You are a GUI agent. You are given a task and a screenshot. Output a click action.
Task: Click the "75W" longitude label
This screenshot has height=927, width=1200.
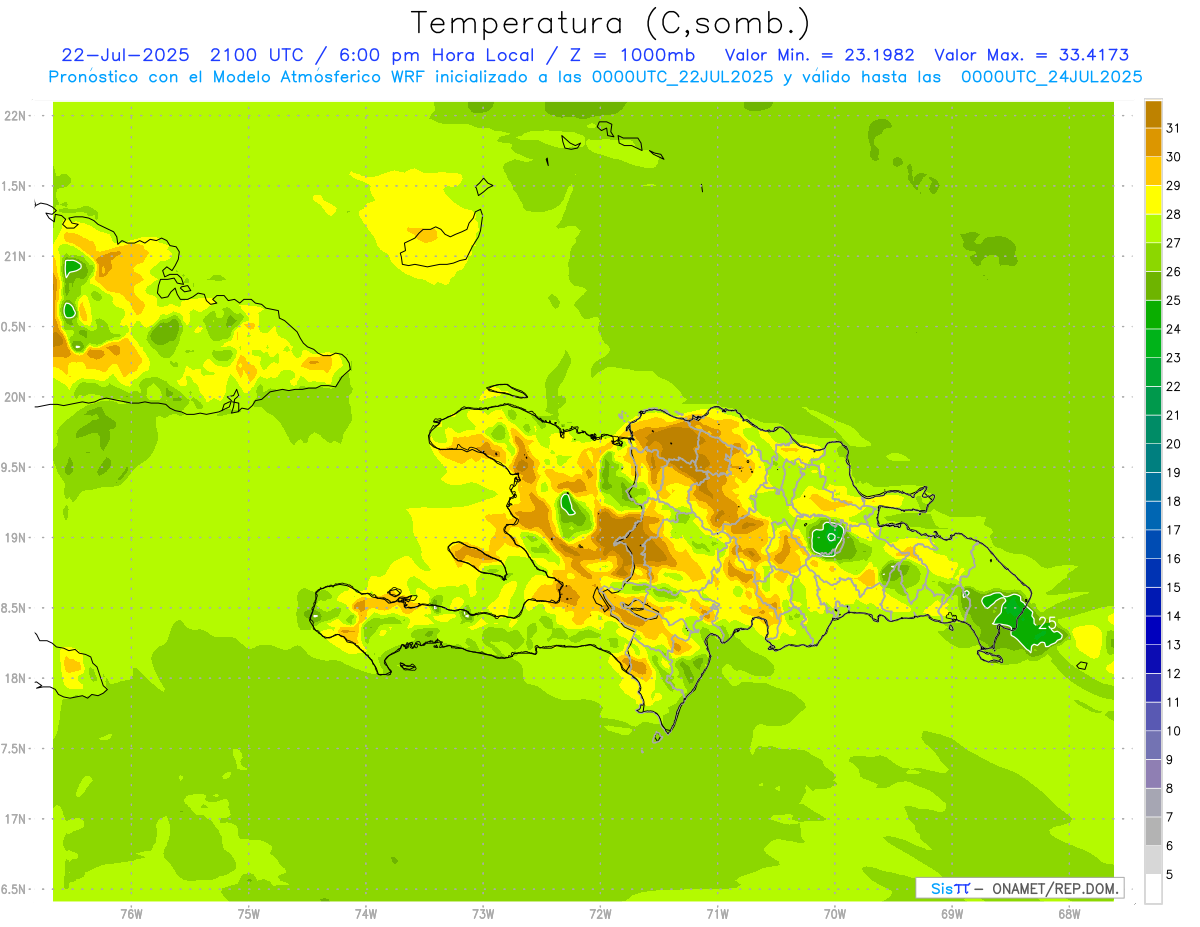pos(248,913)
